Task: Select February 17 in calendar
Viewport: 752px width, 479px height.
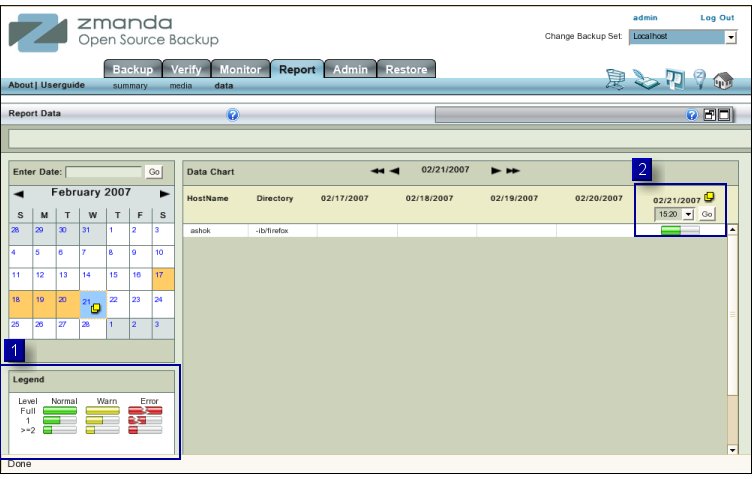Action: (163, 280)
